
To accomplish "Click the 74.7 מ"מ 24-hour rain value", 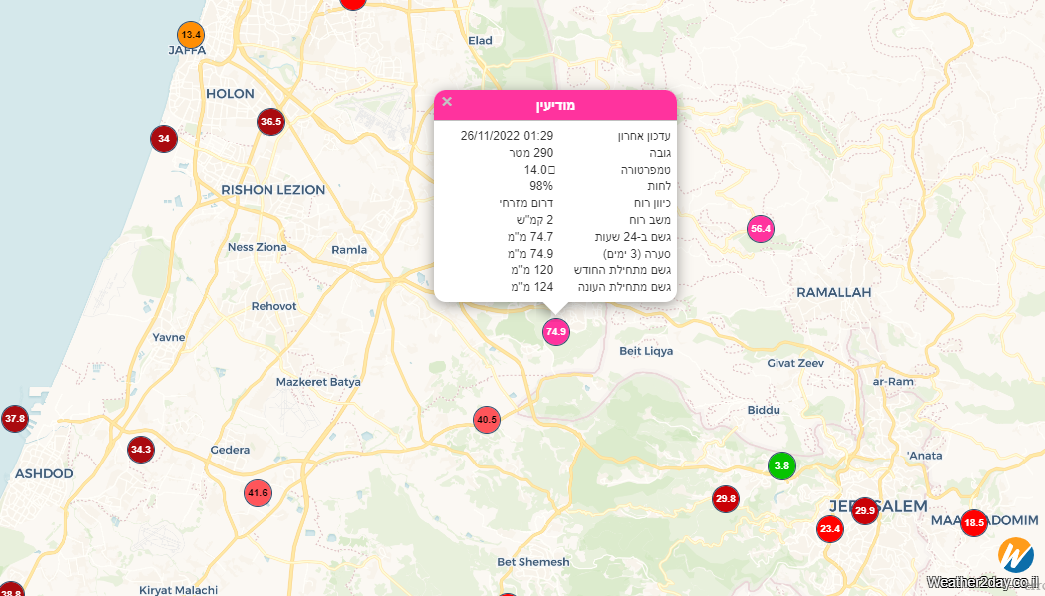I will coord(532,237).
